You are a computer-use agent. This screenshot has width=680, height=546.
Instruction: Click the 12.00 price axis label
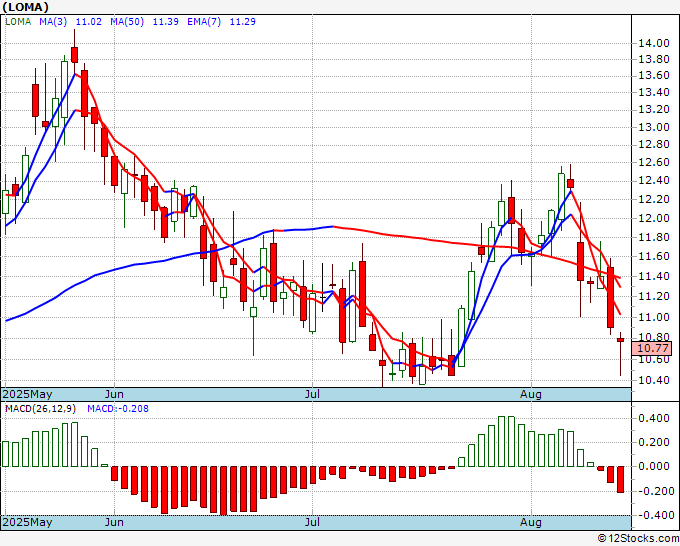(654, 218)
